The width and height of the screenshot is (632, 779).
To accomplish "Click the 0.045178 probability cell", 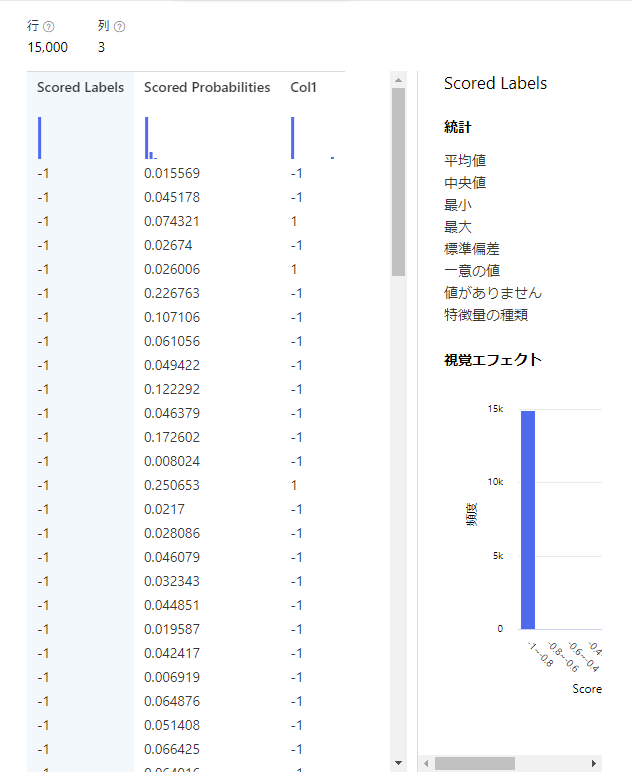I will pos(172,197).
